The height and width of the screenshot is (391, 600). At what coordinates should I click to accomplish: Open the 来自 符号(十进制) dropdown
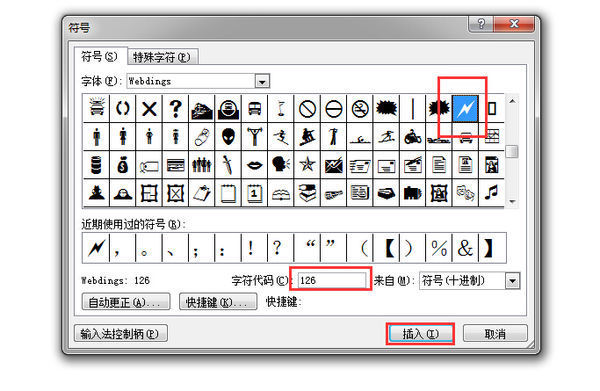(512, 281)
